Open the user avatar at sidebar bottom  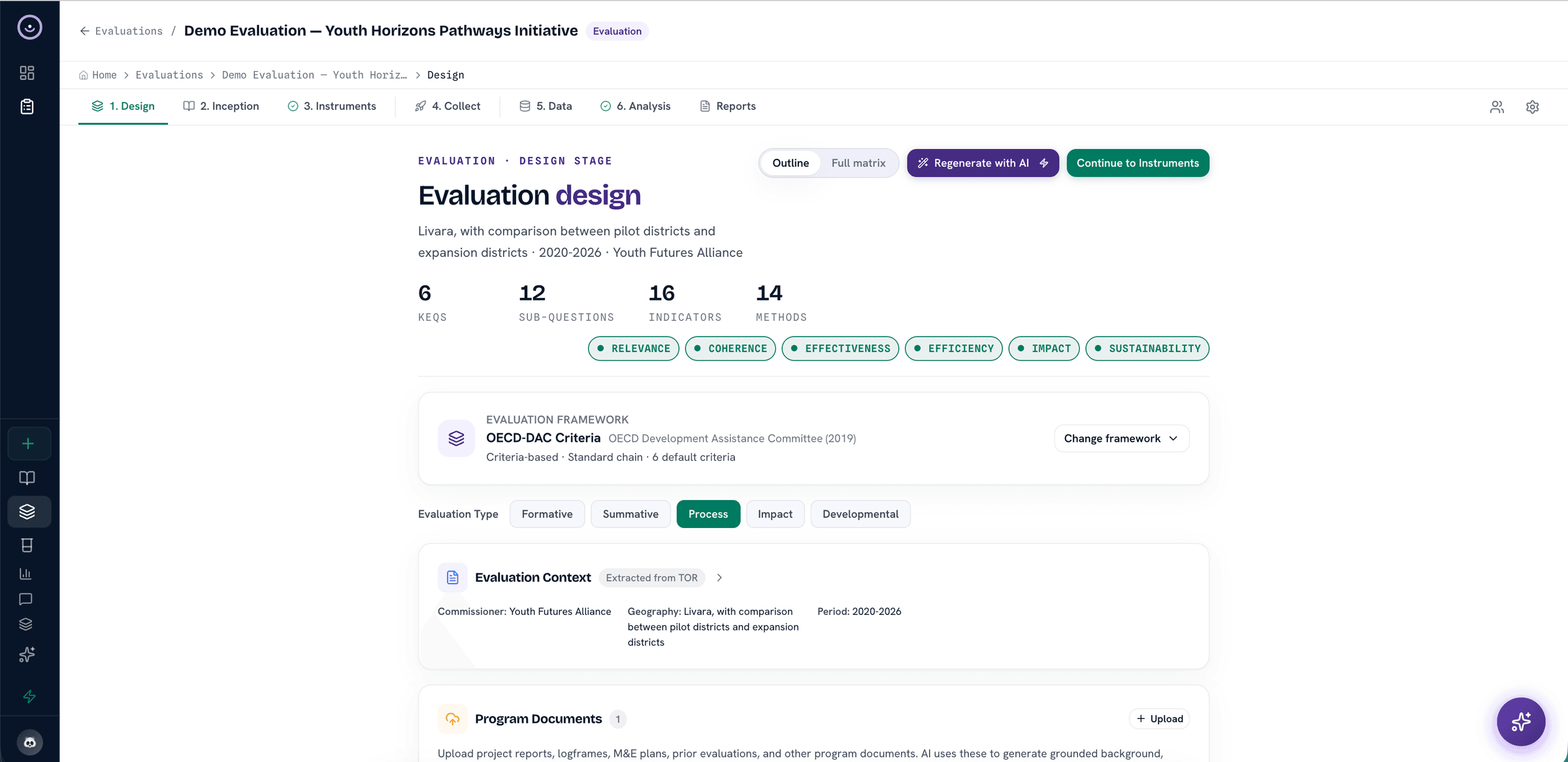point(29,742)
